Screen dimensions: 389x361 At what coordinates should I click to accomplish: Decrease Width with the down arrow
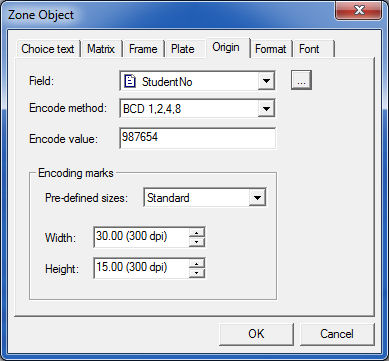(x=197, y=242)
